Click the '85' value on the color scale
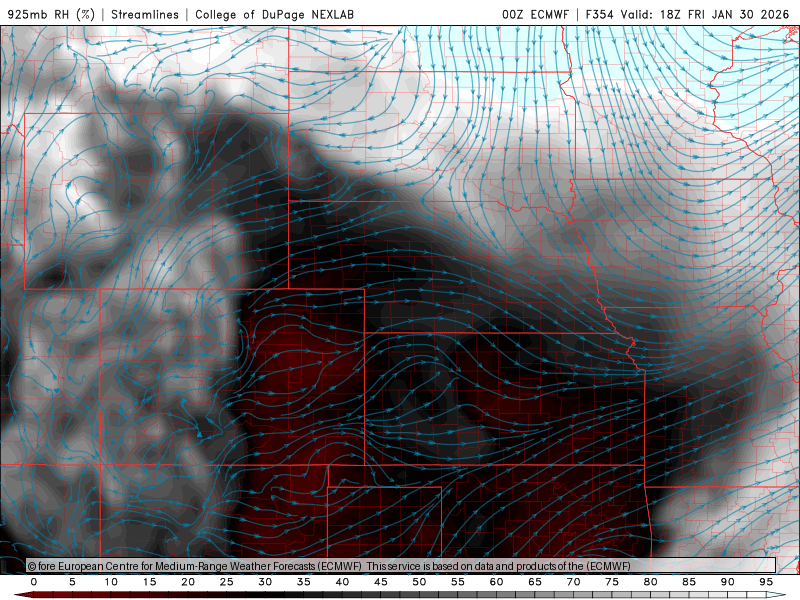Screen dimensions: 800x600 (689, 582)
